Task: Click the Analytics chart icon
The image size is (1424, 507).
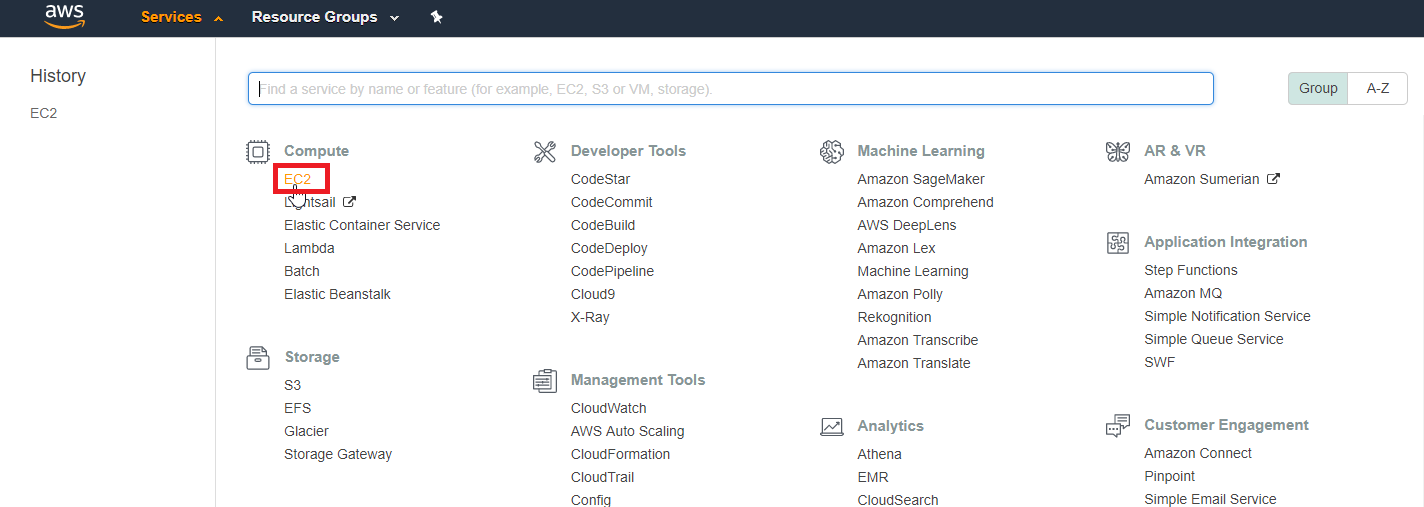Action: [x=832, y=427]
